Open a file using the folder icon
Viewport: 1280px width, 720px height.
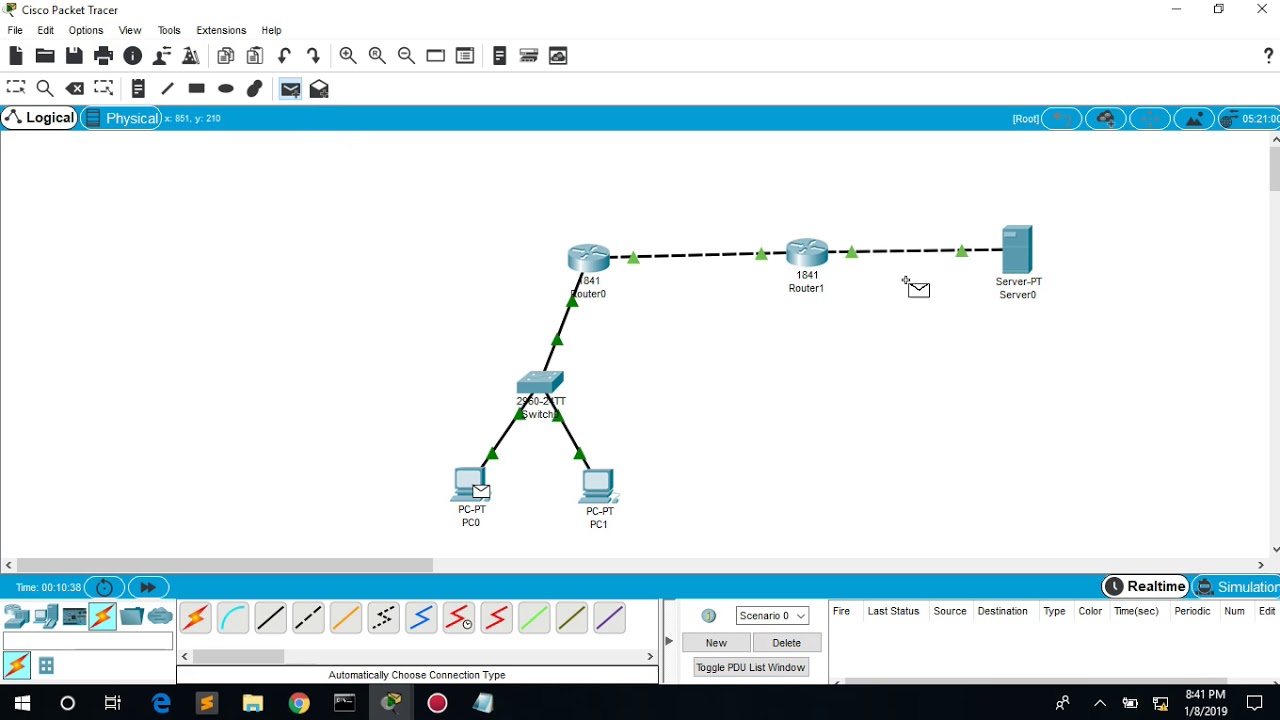pyautogui.click(x=45, y=56)
